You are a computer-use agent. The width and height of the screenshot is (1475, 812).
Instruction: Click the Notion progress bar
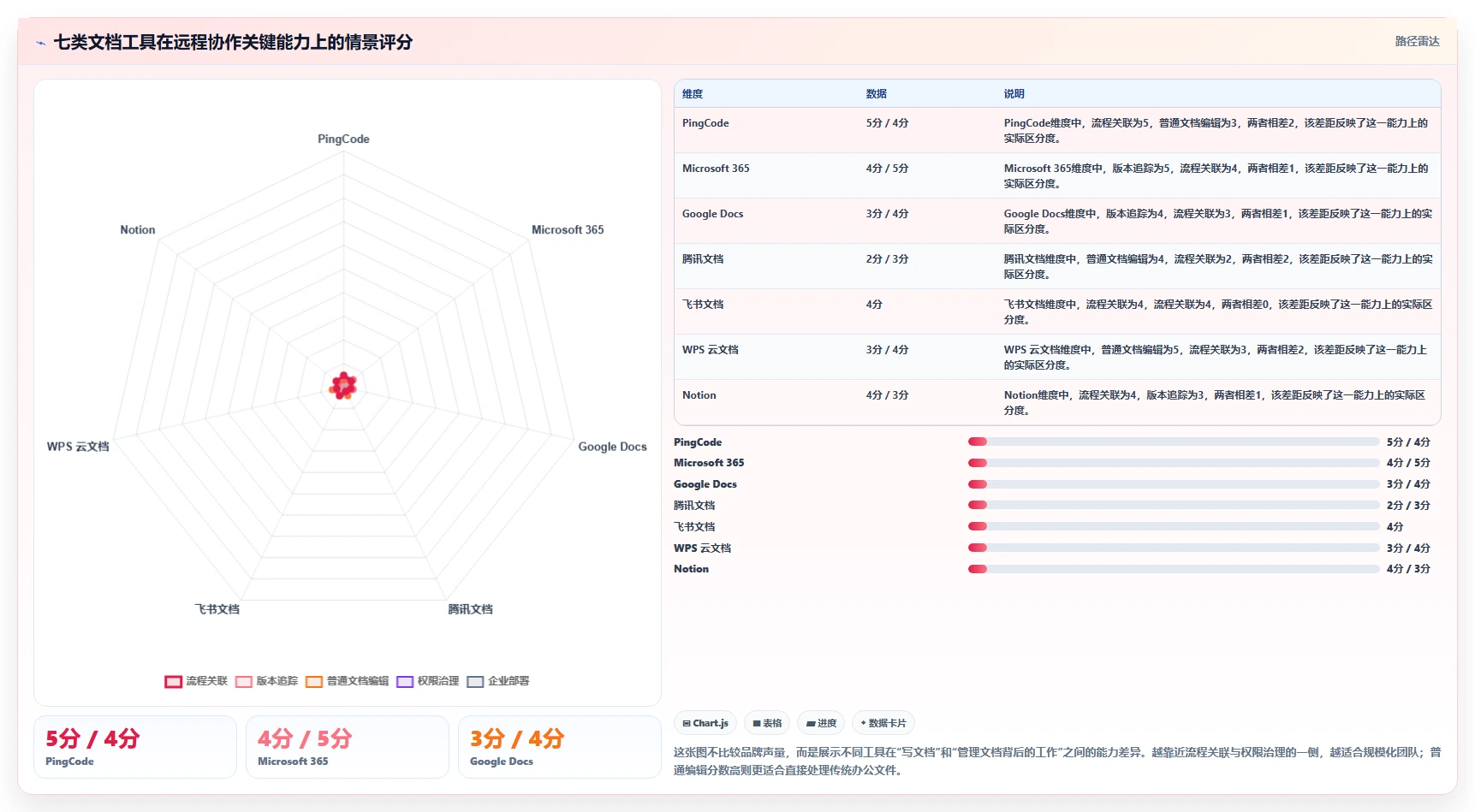[1174, 569]
